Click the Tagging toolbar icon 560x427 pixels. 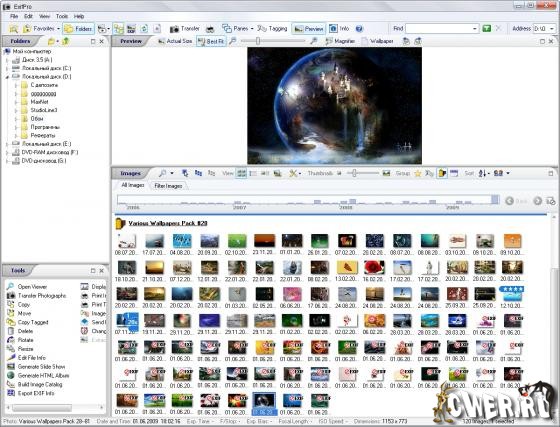[x=272, y=29]
